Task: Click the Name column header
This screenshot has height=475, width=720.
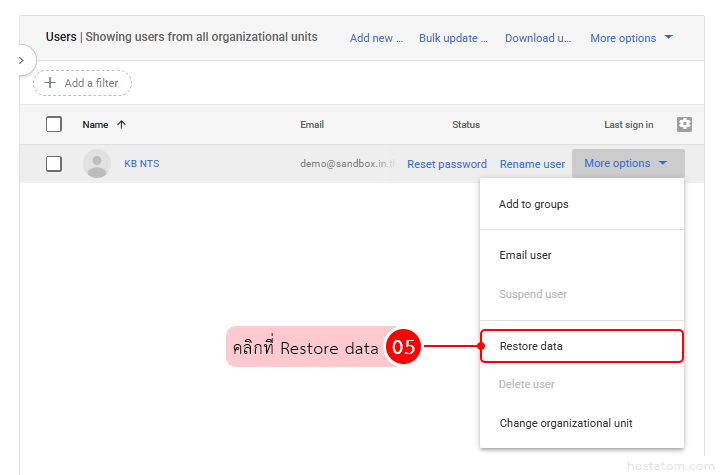Action: pos(95,124)
